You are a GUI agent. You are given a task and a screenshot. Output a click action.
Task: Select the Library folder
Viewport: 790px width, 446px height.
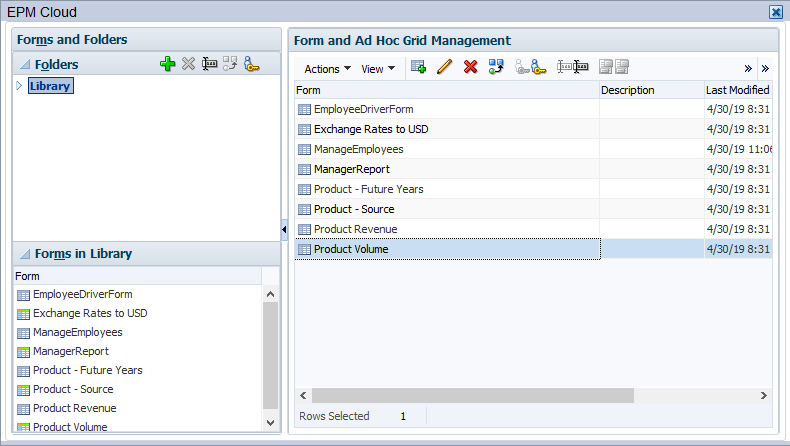50,86
